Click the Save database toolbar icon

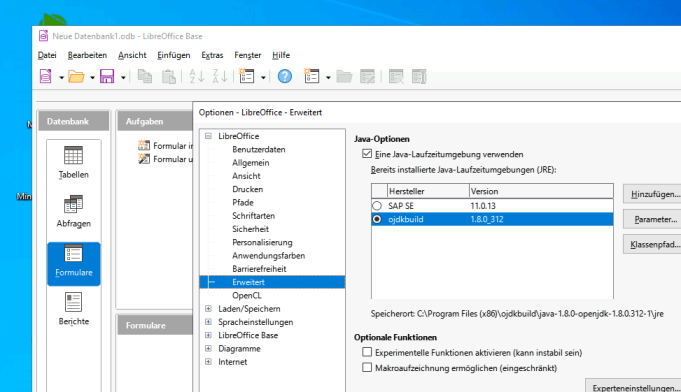coord(107,76)
